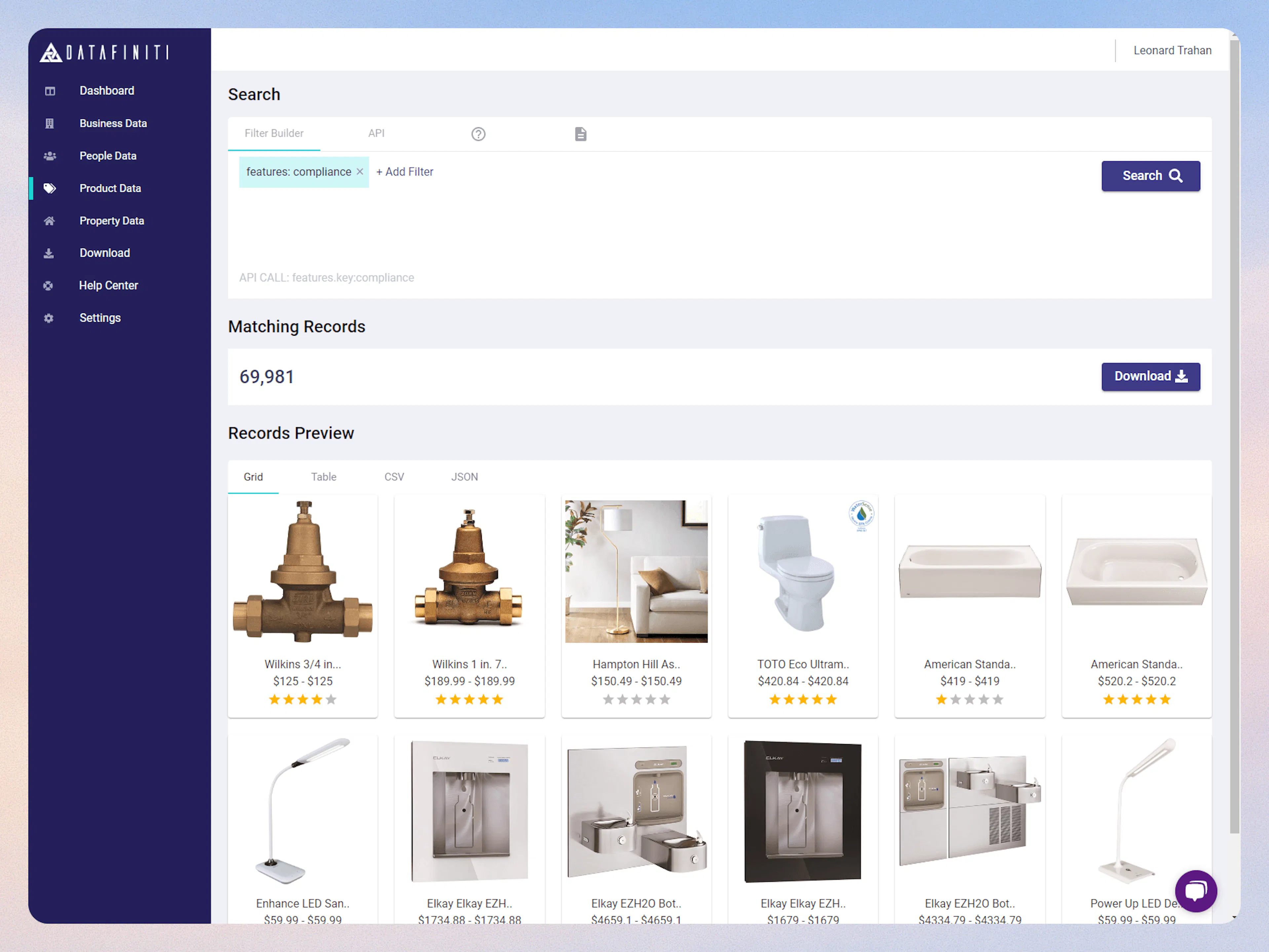The height and width of the screenshot is (952, 1269).
Task: Open Settings using the gear icon
Action: [48, 318]
